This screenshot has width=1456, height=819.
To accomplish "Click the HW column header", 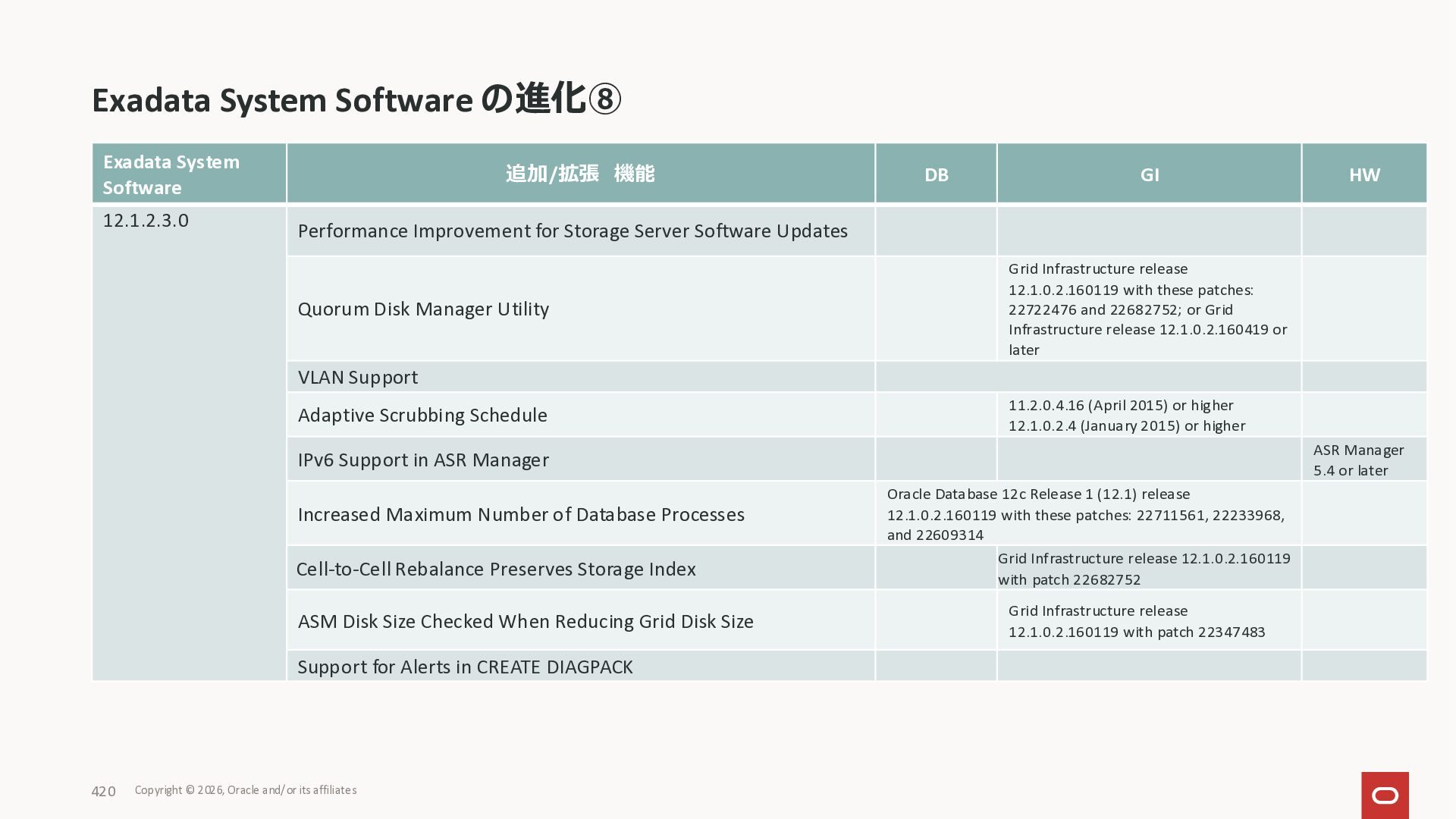I will [x=1363, y=174].
